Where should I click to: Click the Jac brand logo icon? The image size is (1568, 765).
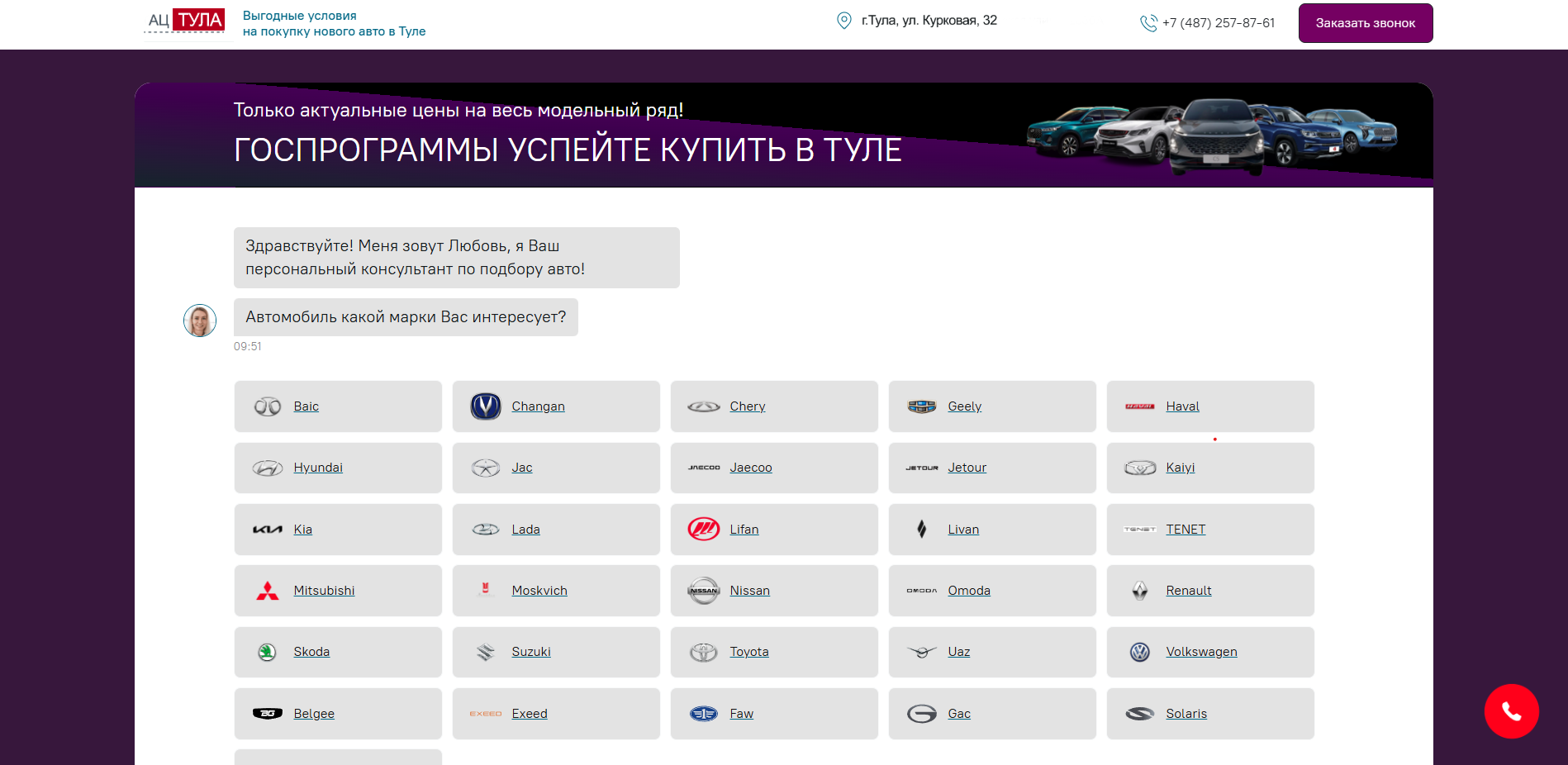pos(486,468)
